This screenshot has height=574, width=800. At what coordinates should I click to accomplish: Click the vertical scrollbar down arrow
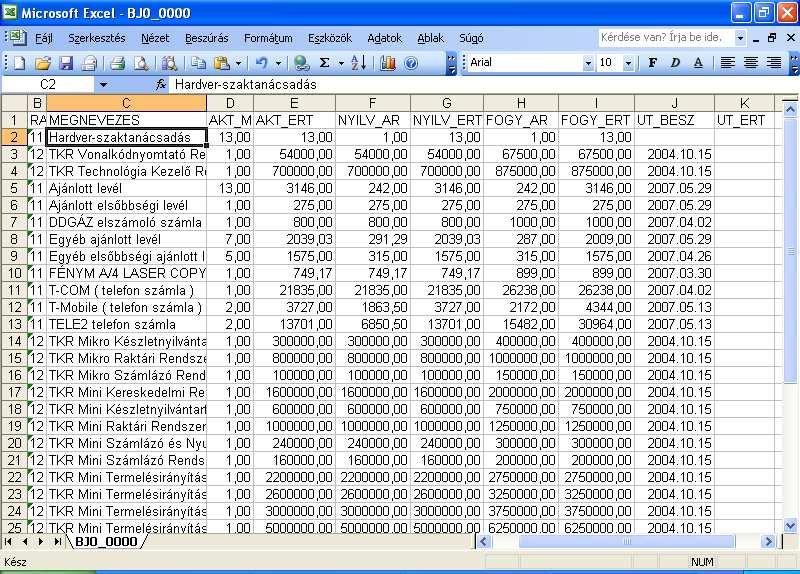coord(790,525)
